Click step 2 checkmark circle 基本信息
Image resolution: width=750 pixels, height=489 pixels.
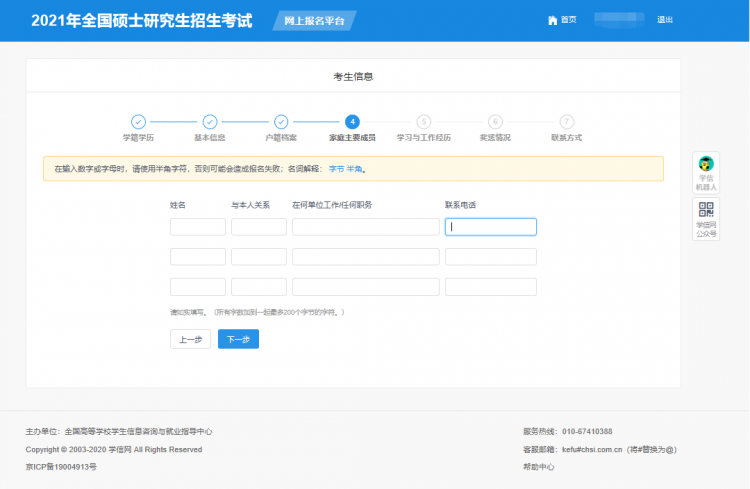[x=209, y=121]
